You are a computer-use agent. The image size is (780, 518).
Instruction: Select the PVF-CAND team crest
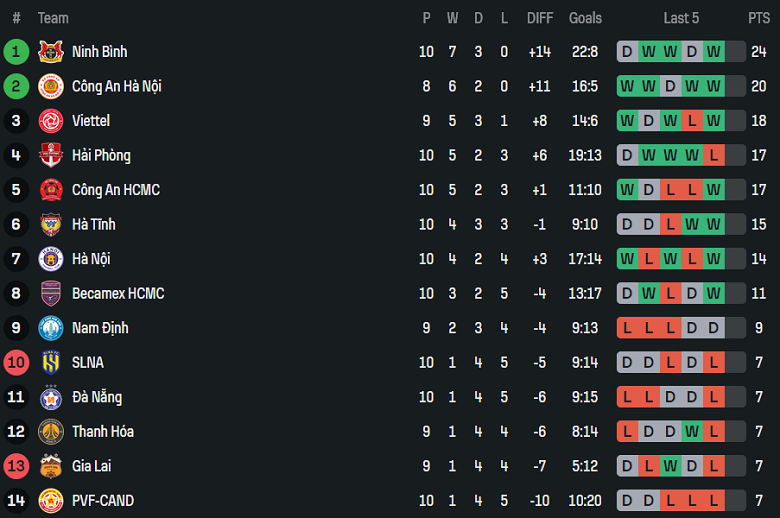pos(50,501)
